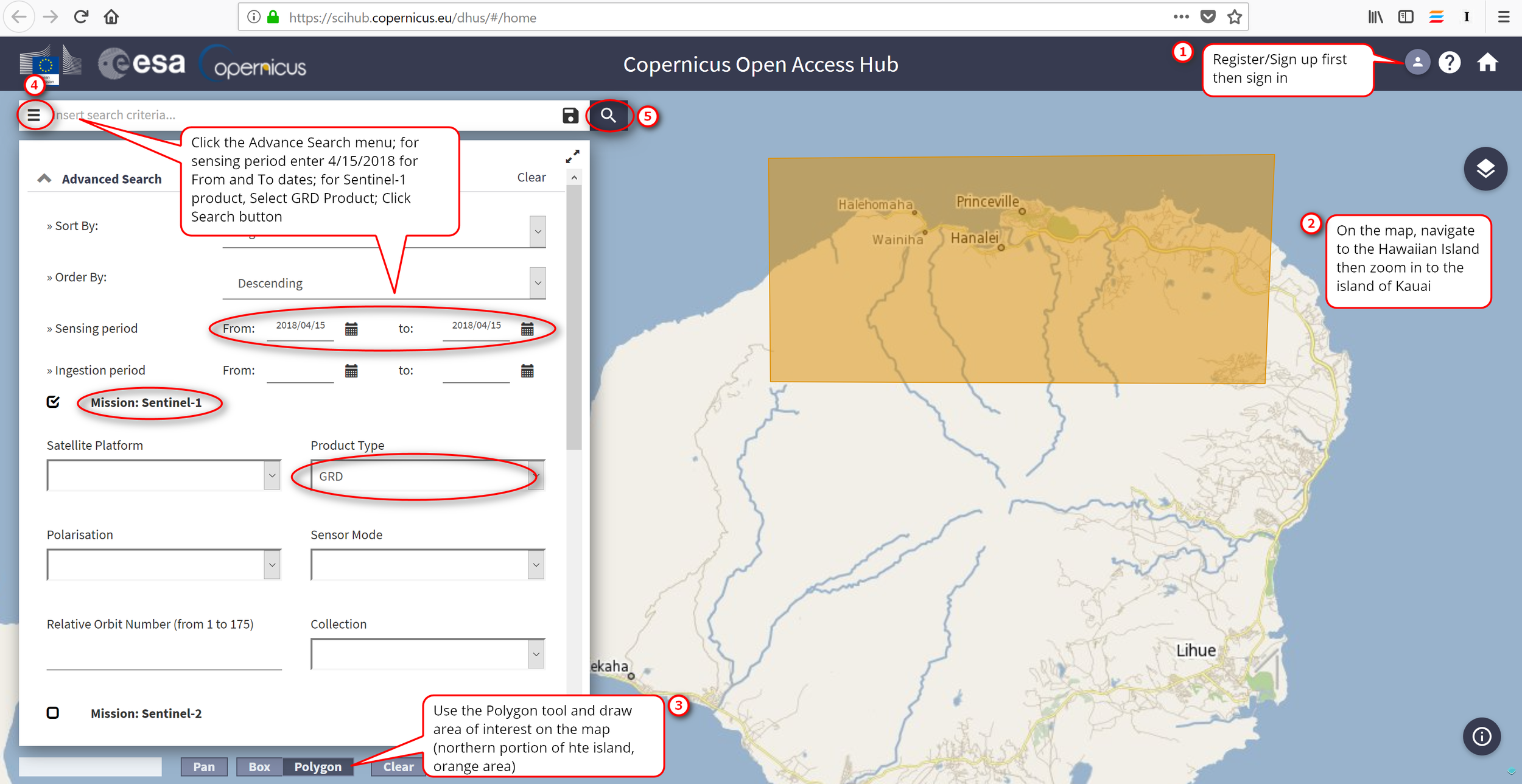Clear the advanced search filters link
The height and width of the screenshot is (784, 1522).
click(x=531, y=177)
